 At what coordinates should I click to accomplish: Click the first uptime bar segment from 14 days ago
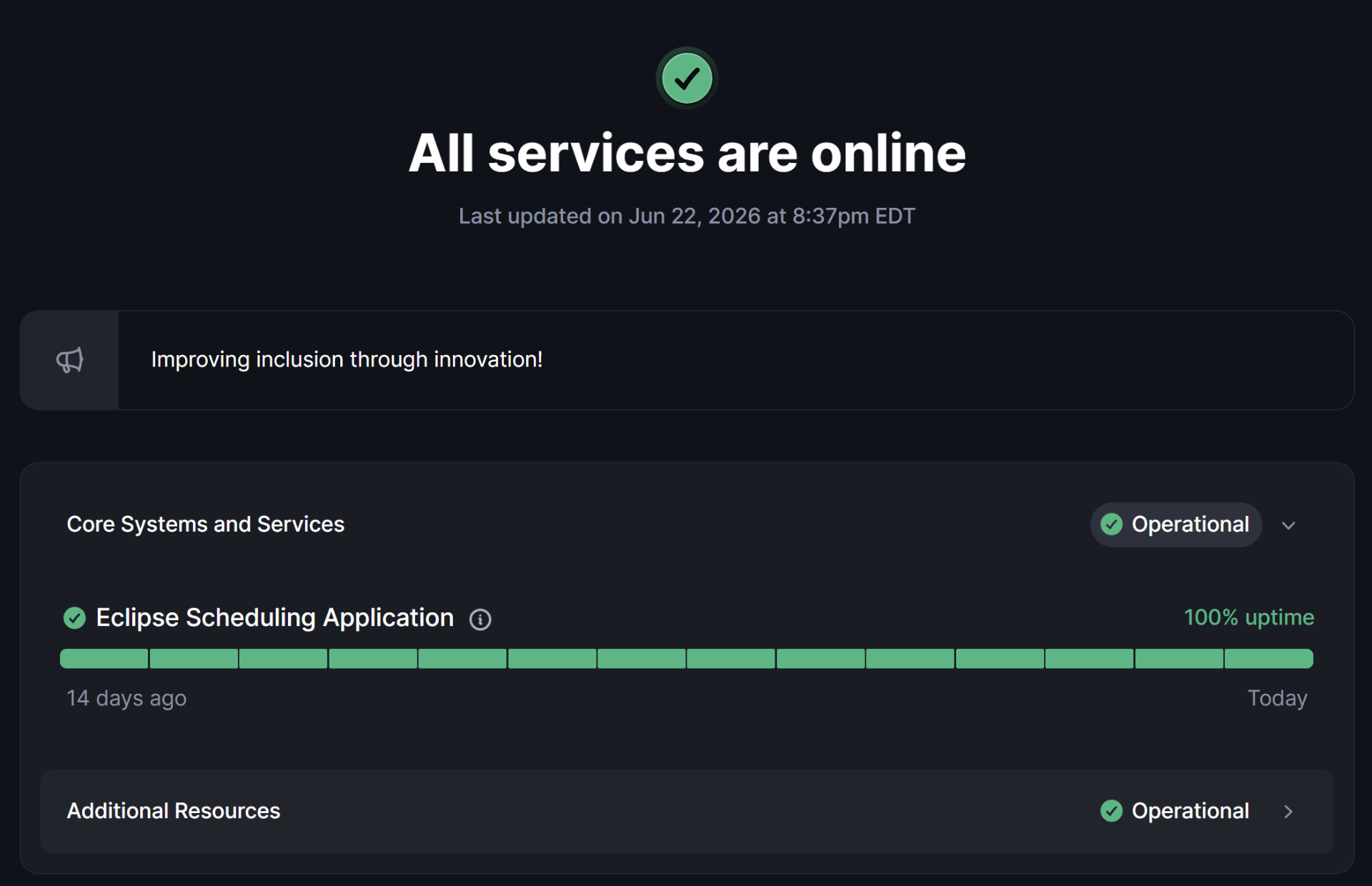(104, 659)
